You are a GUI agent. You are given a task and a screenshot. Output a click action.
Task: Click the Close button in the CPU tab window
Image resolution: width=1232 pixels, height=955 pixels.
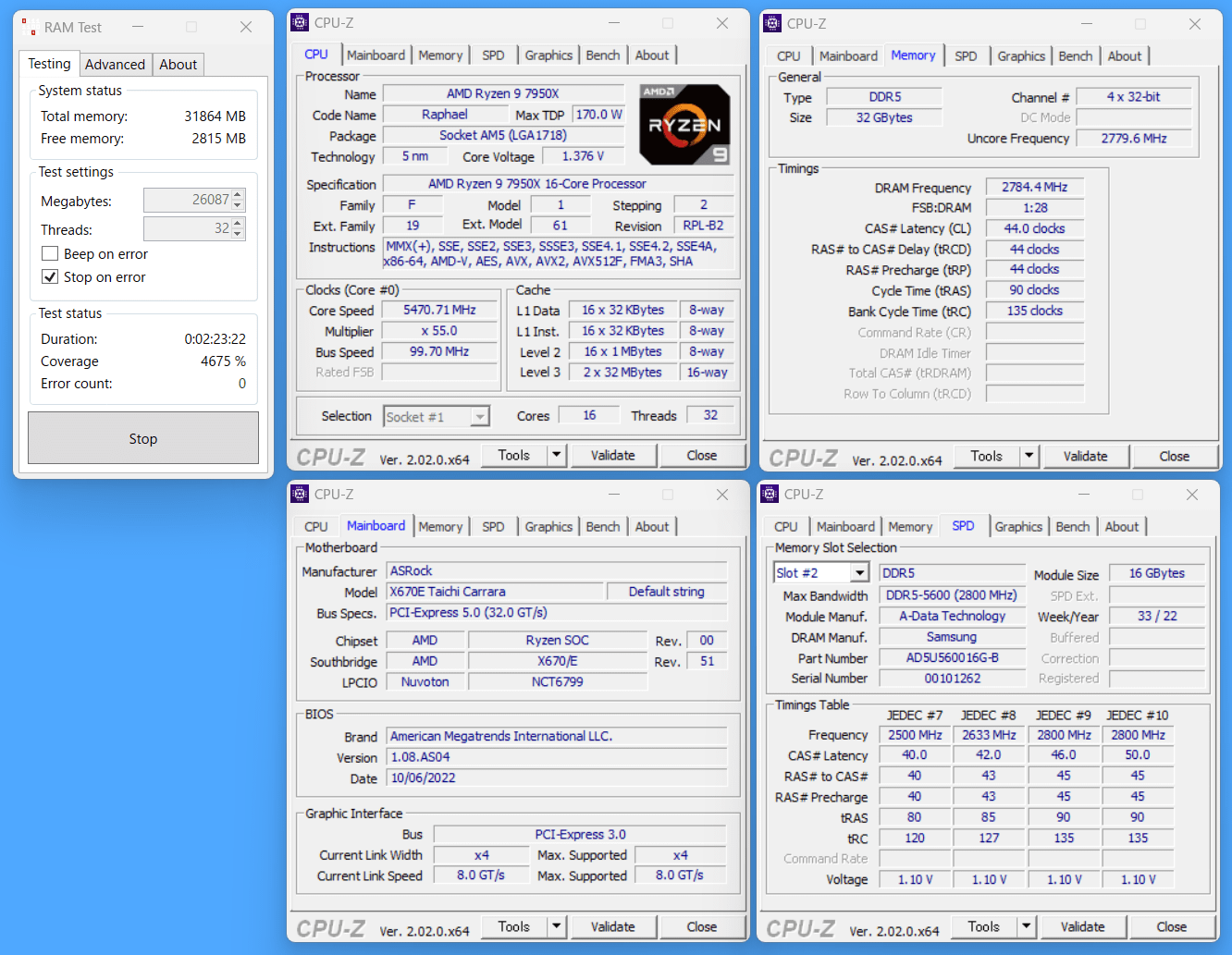[x=702, y=455]
